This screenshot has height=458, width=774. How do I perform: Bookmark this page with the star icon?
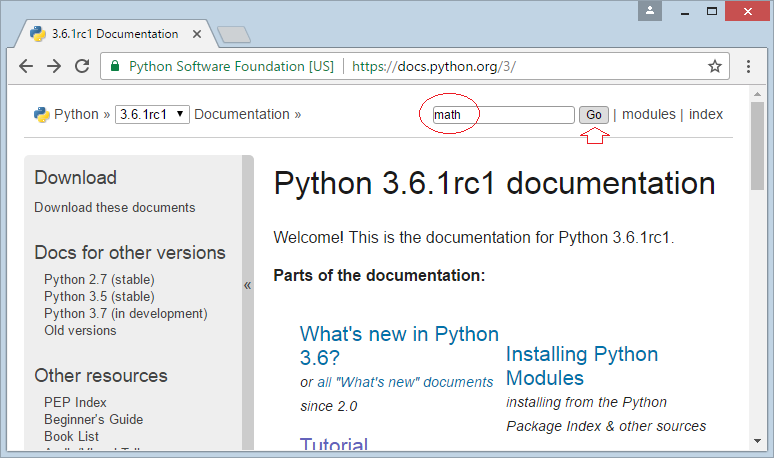coord(714,66)
